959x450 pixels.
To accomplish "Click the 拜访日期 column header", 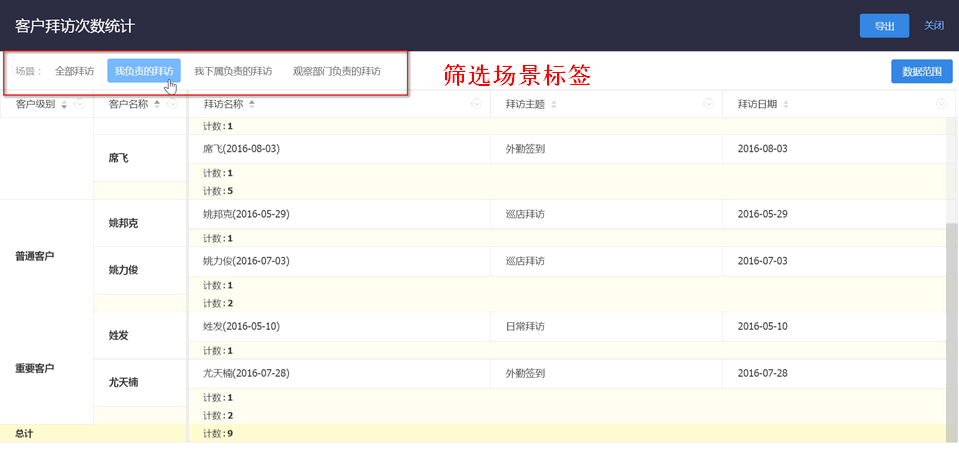I will (x=757, y=105).
